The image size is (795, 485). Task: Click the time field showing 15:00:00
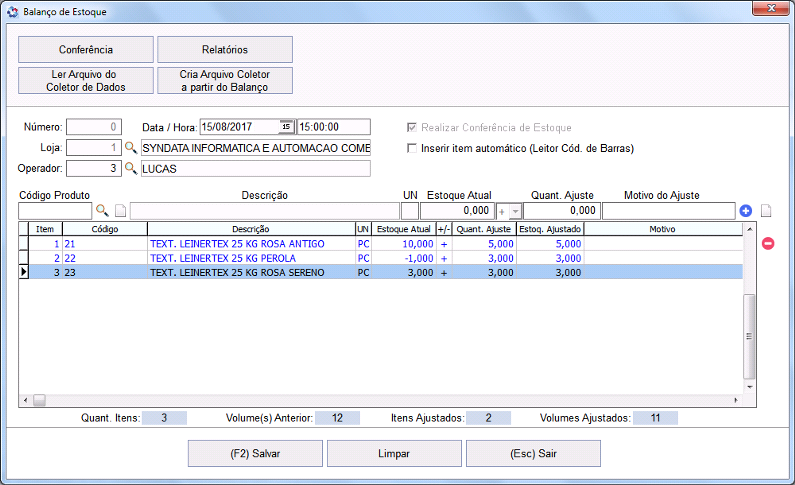point(334,127)
